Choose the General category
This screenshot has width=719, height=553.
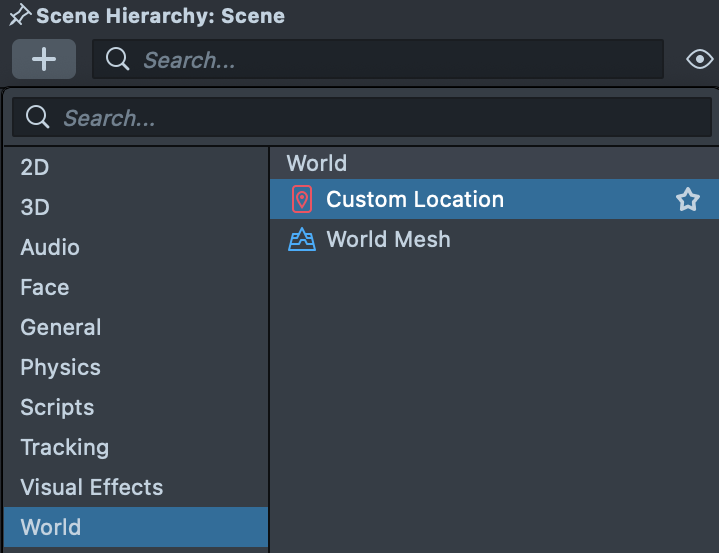pos(61,327)
